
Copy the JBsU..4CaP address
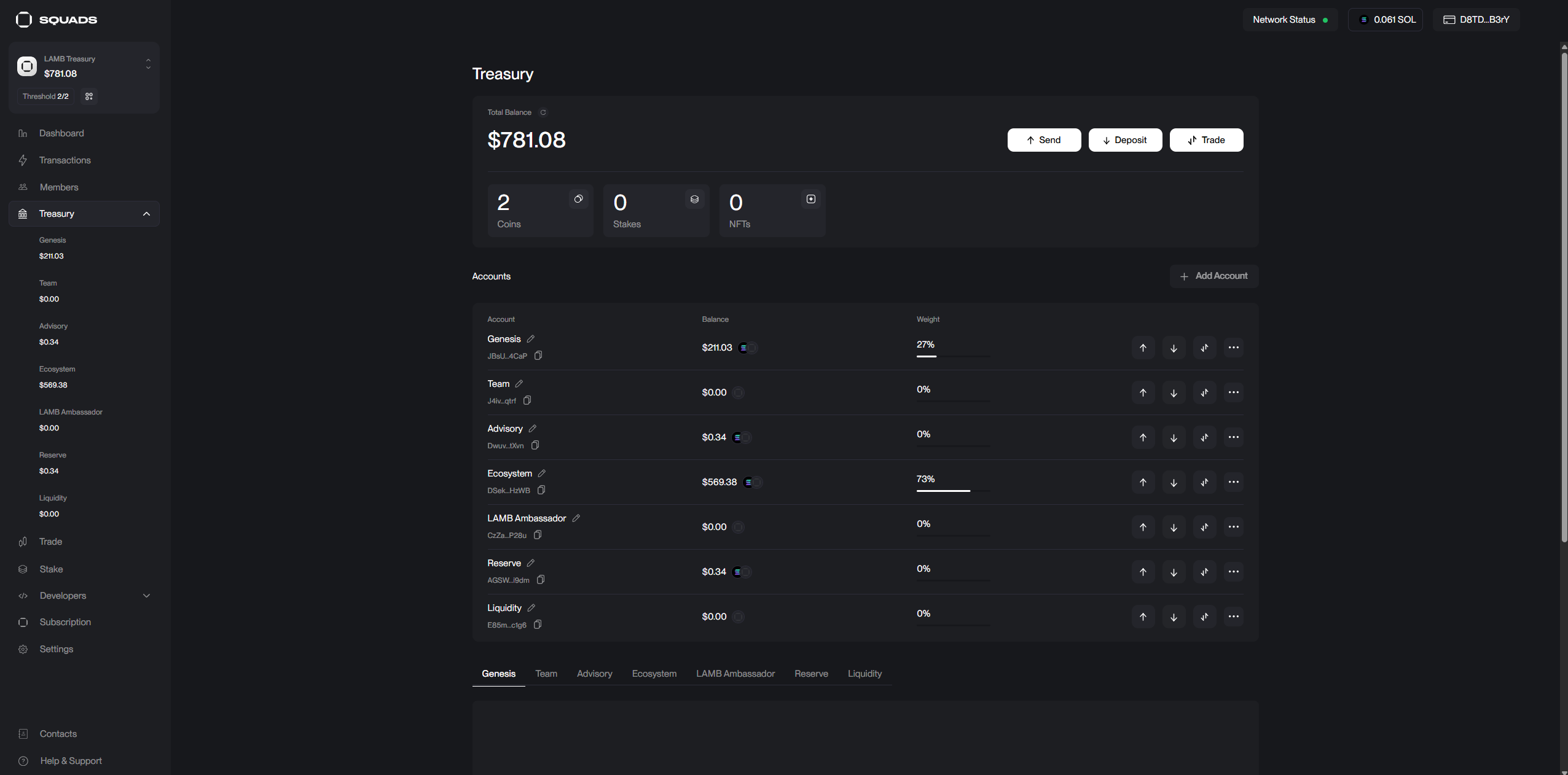(x=538, y=356)
